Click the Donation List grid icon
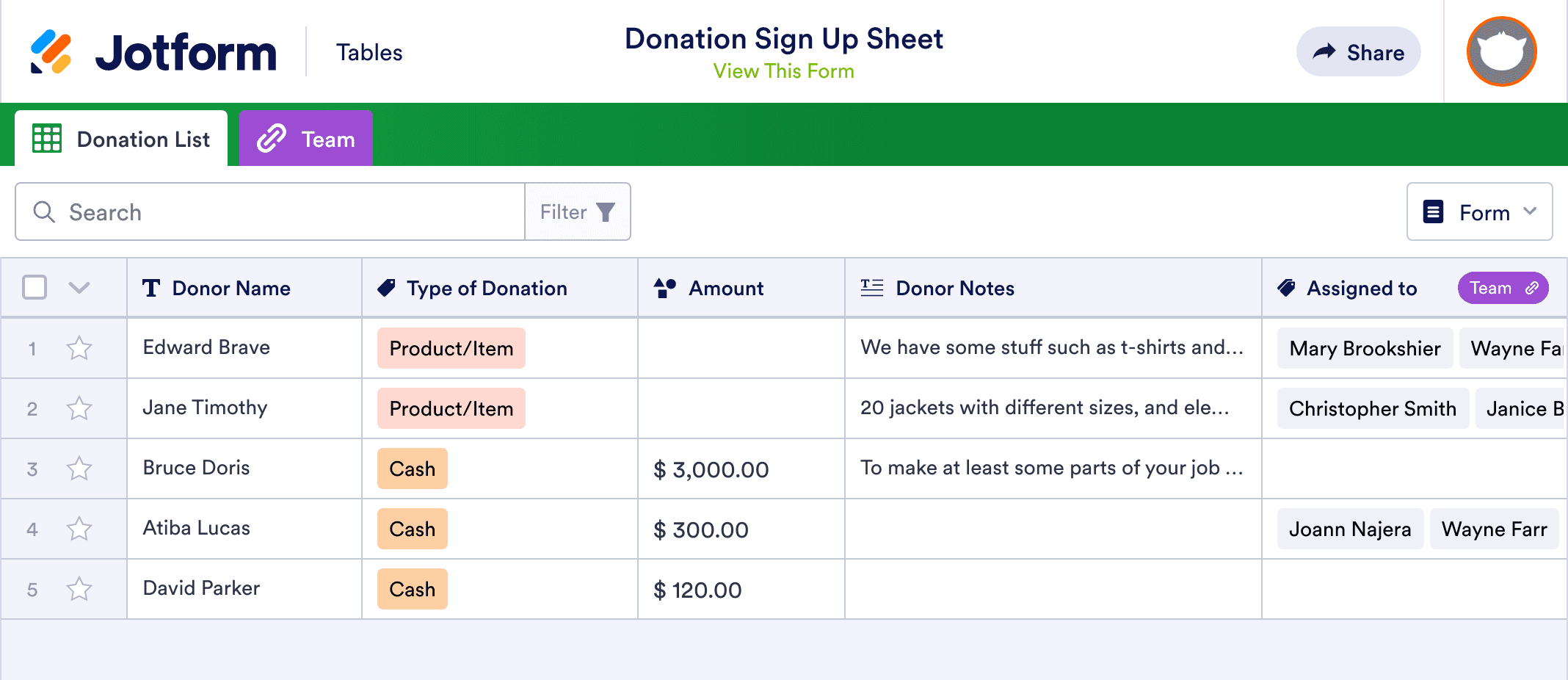1568x680 pixels. pyautogui.click(x=47, y=139)
